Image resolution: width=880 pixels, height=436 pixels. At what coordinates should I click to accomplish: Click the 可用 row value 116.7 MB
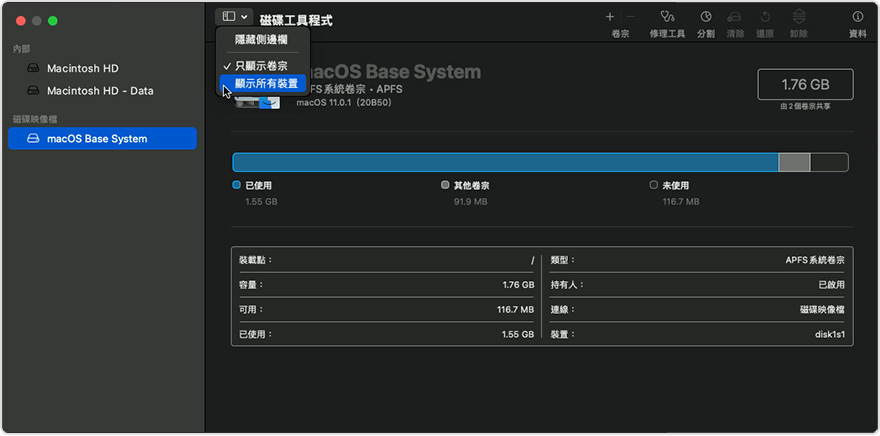point(515,310)
